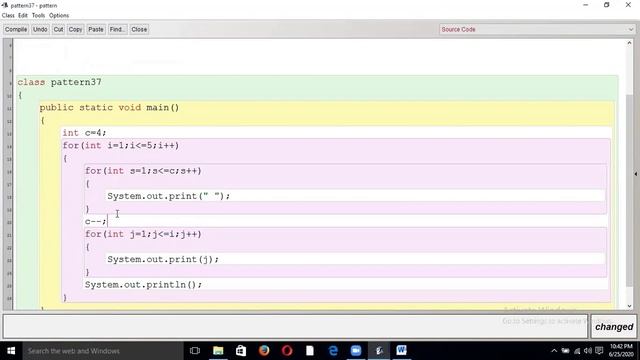Click the right-edge panel collapse arrow

click(x=636, y=174)
